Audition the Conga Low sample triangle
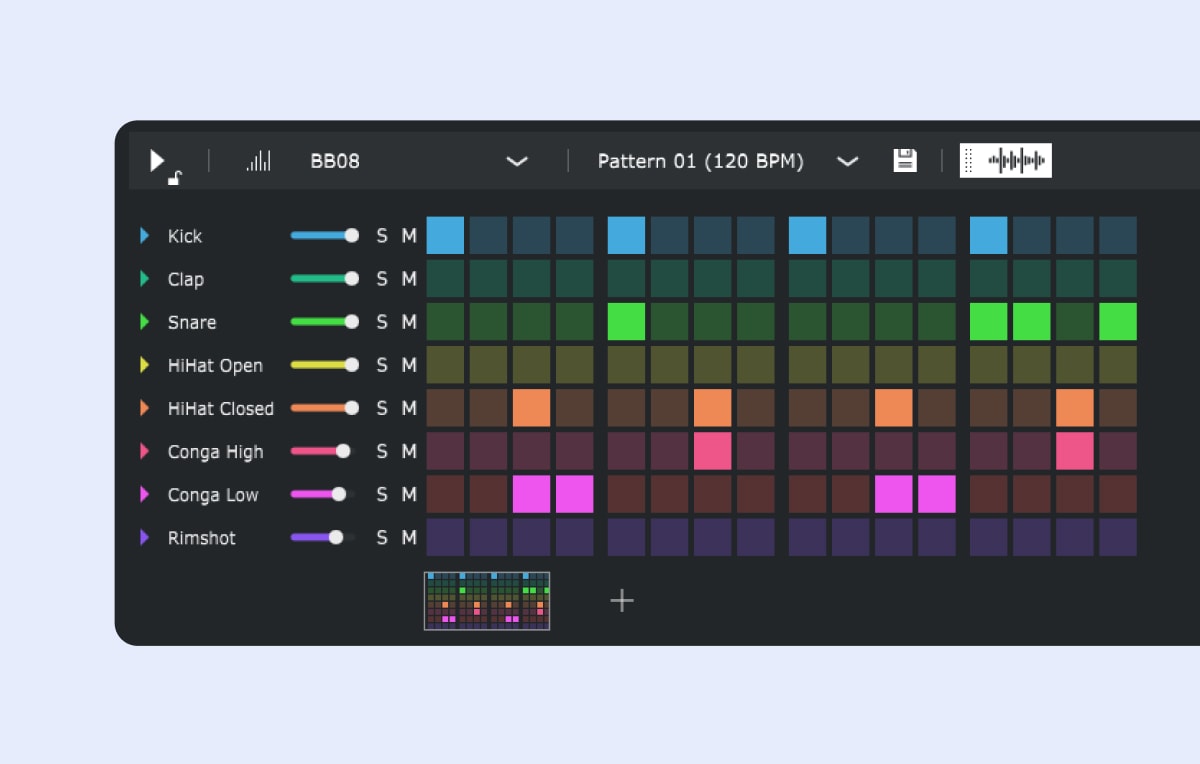 click(x=144, y=494)
